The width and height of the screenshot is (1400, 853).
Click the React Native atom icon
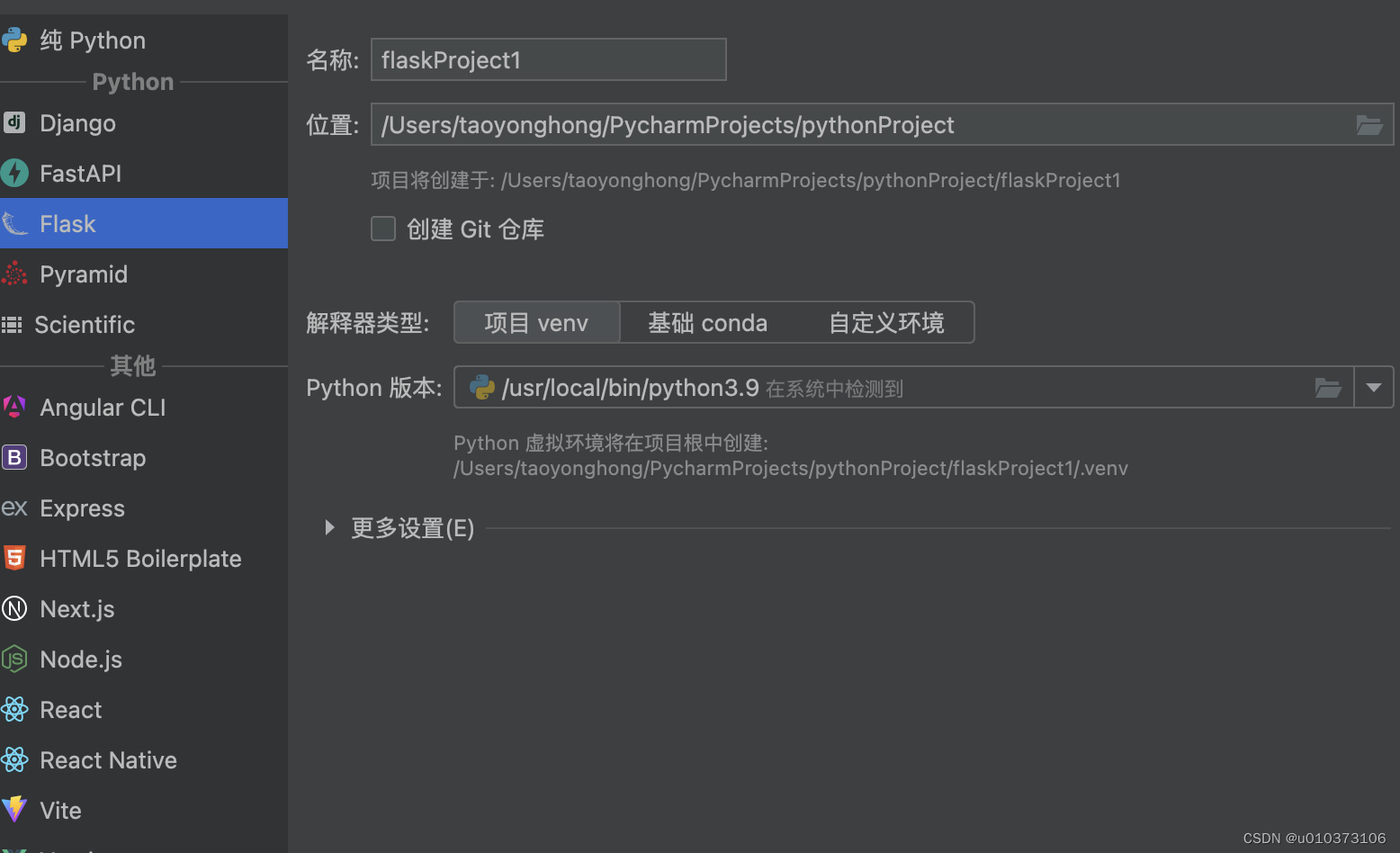[14, 759]
